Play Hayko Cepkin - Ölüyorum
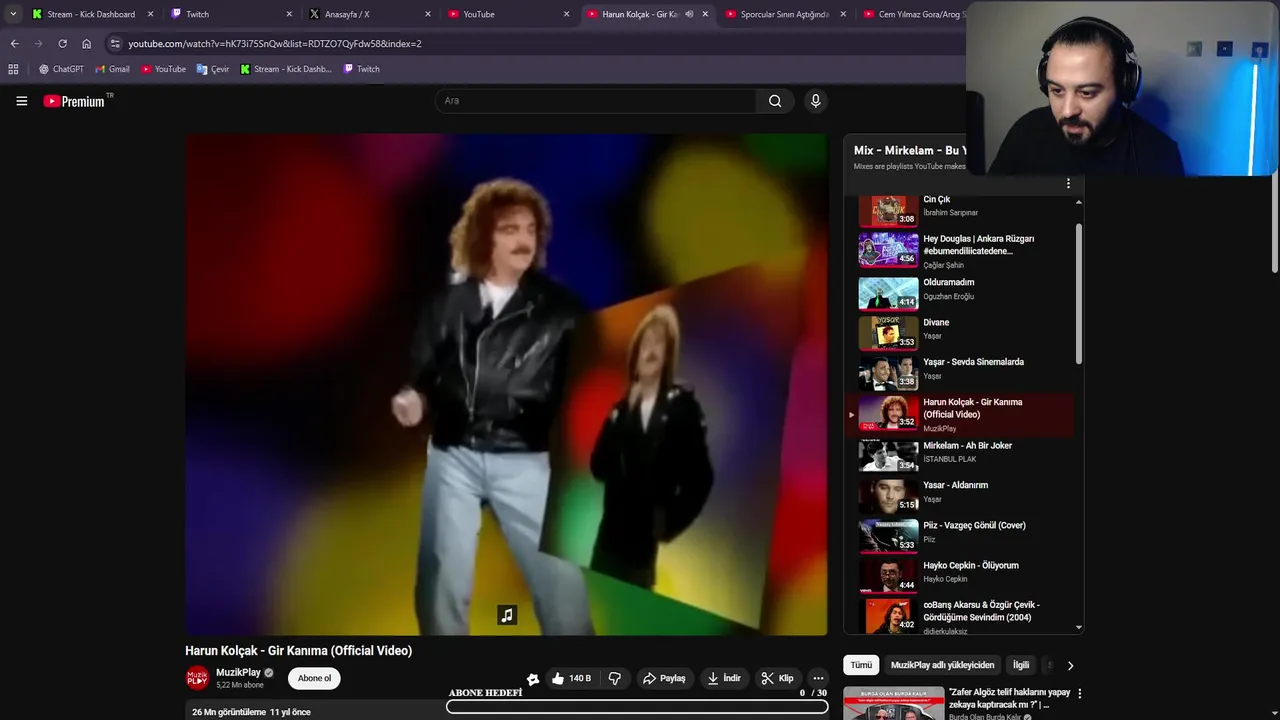 [x=965, y=576]
